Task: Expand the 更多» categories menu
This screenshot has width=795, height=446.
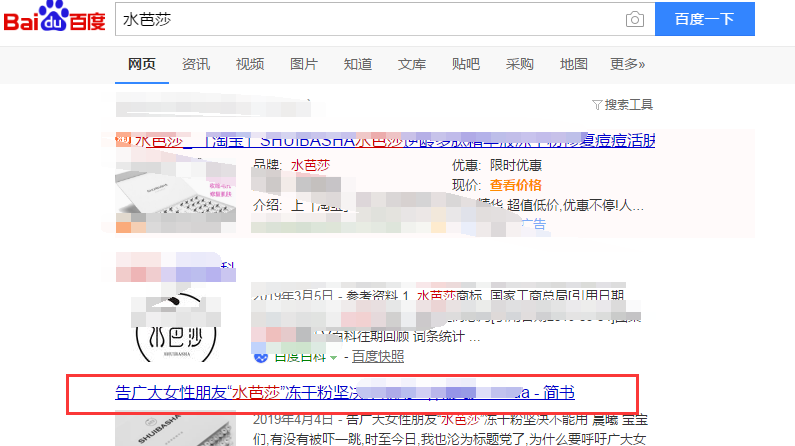Action: click(x=628, y=65)
